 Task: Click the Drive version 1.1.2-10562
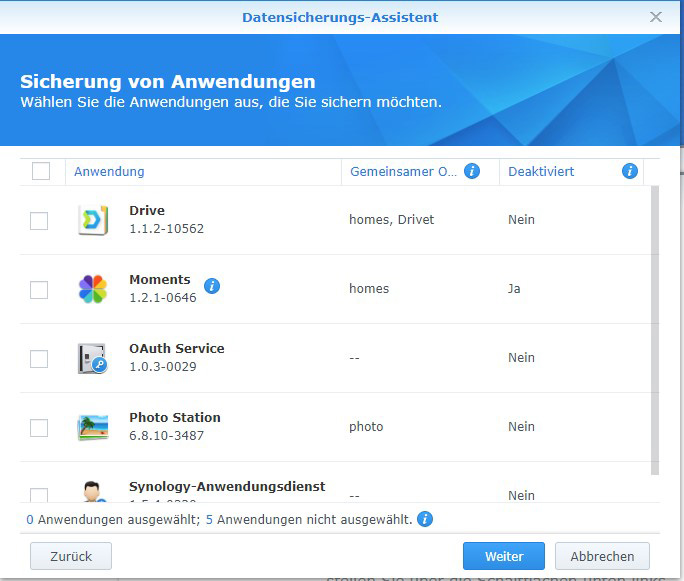point(167,229)
